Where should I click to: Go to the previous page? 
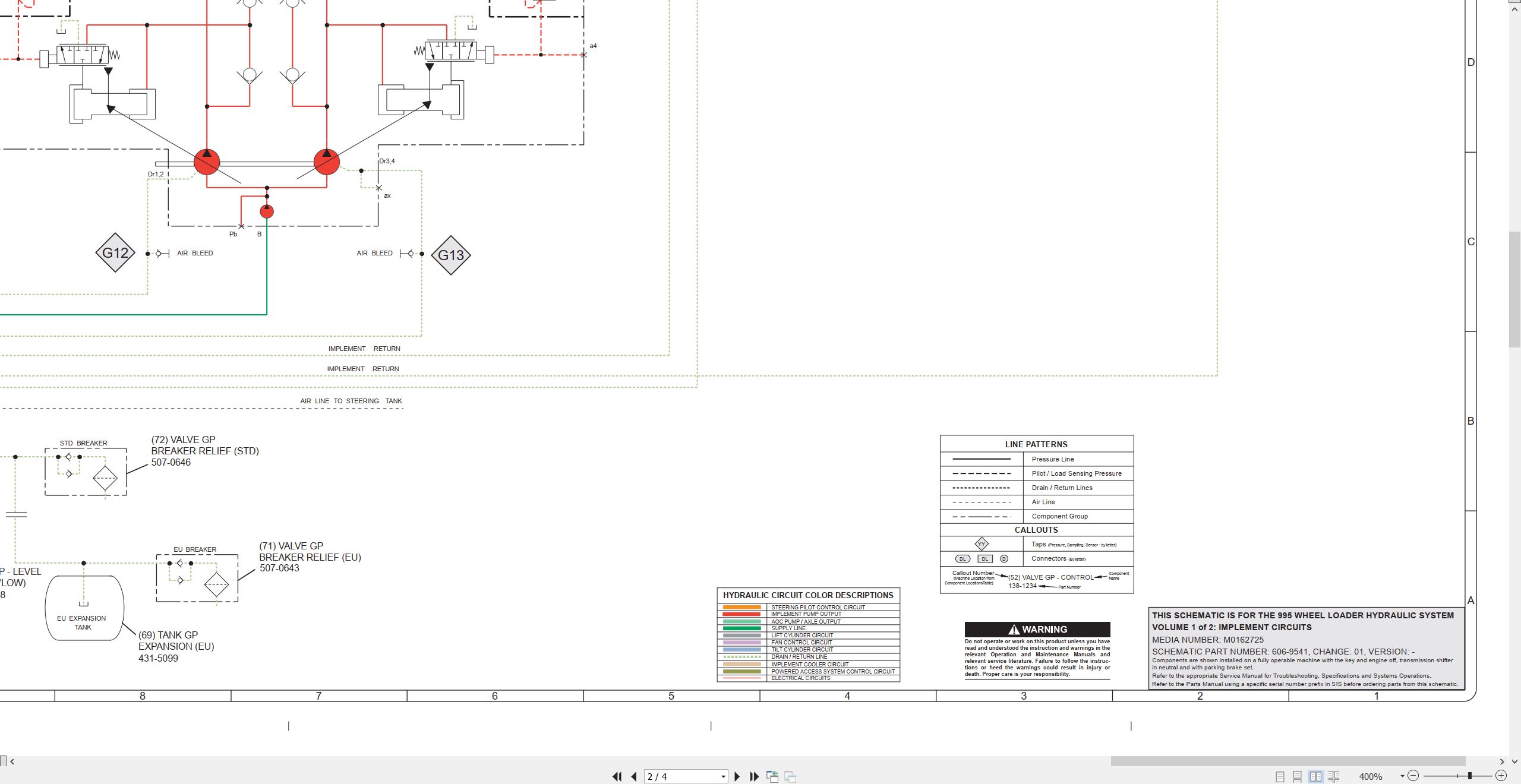[x=634, y=776]
